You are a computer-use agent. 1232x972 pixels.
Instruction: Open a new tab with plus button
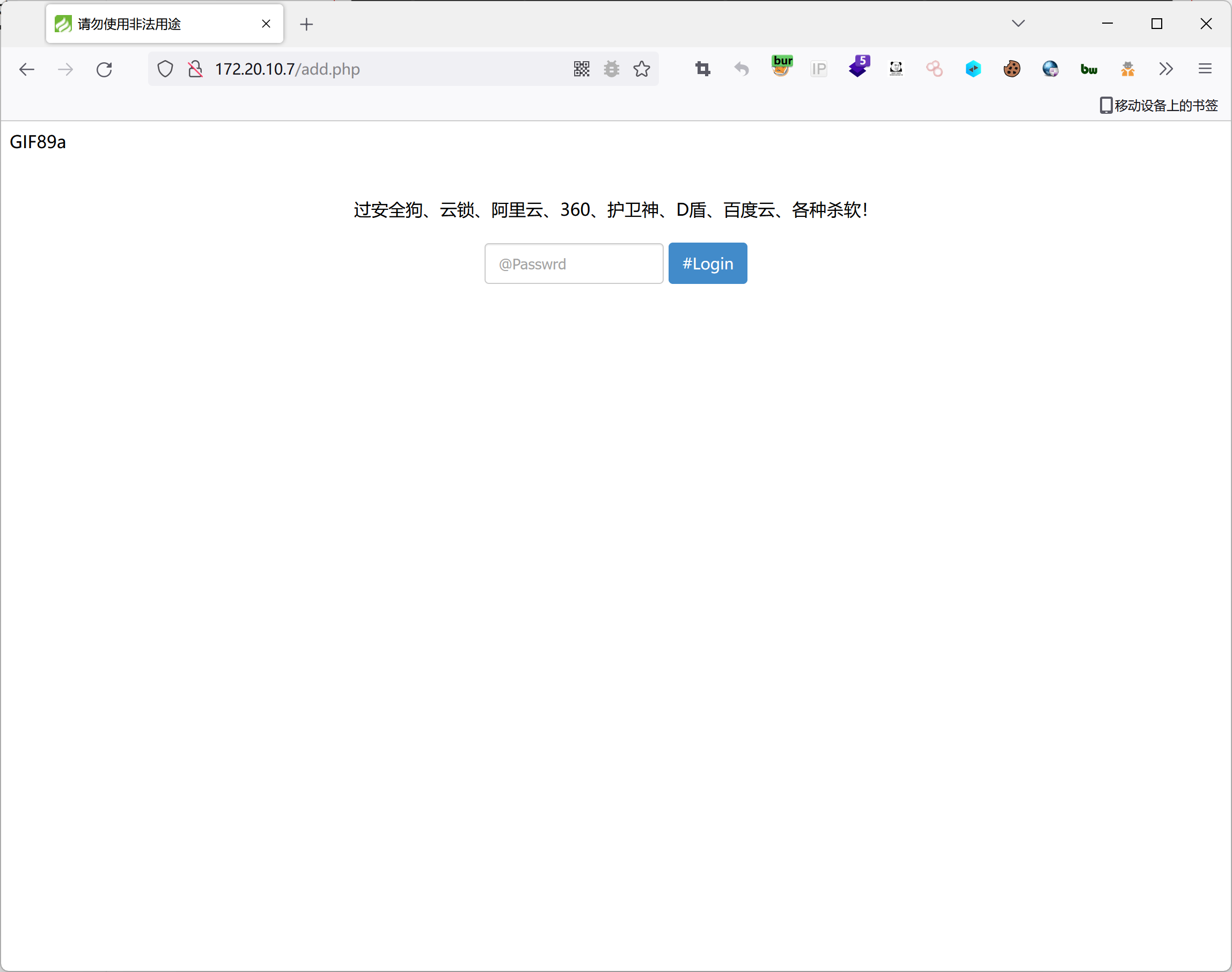[x=306, y=24]
